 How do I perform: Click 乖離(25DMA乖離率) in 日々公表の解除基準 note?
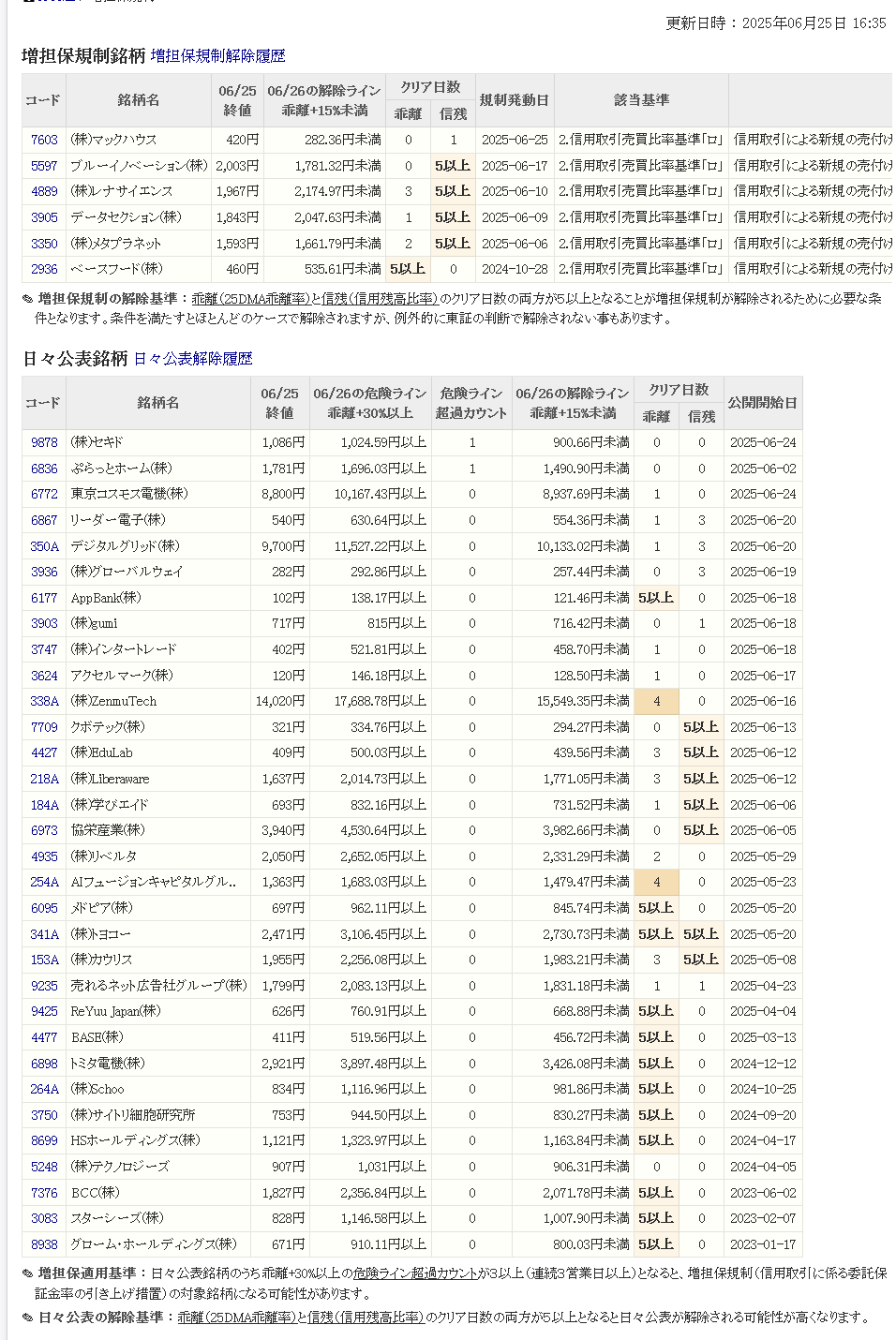pos(237,1318)
